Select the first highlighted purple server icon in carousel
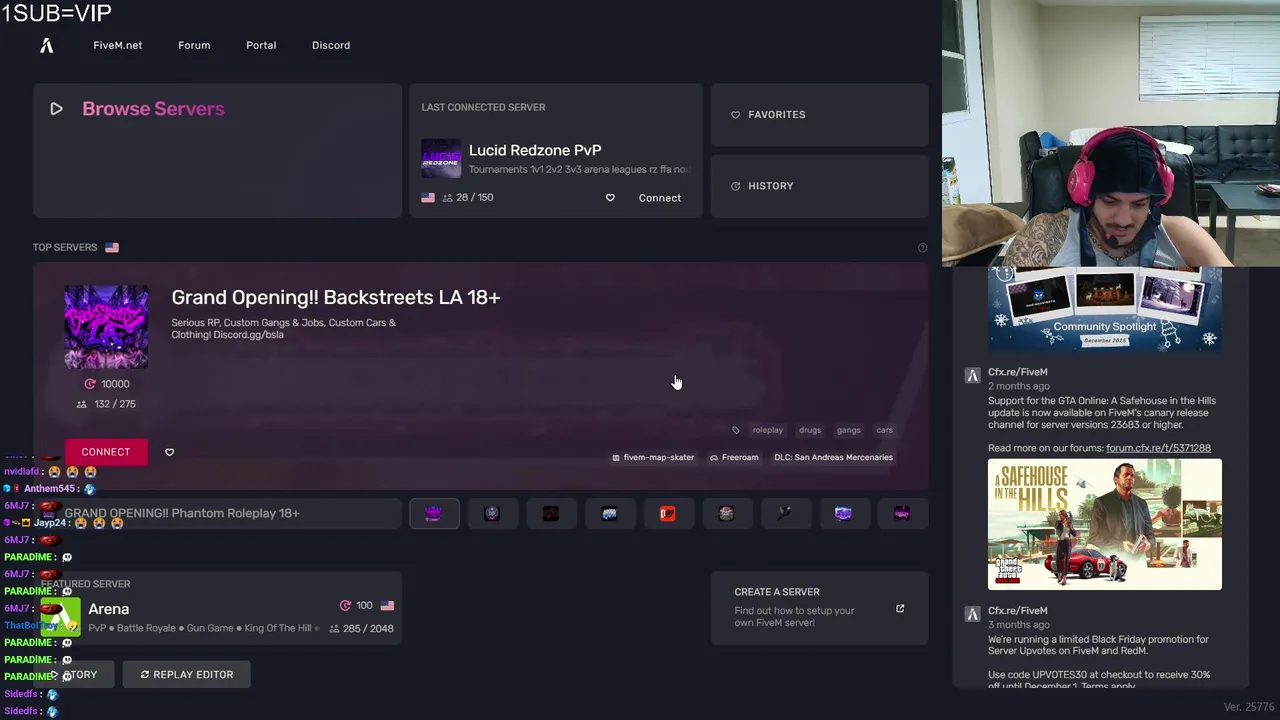Viewport: 1280px width, 720px height. pos(434,513)
